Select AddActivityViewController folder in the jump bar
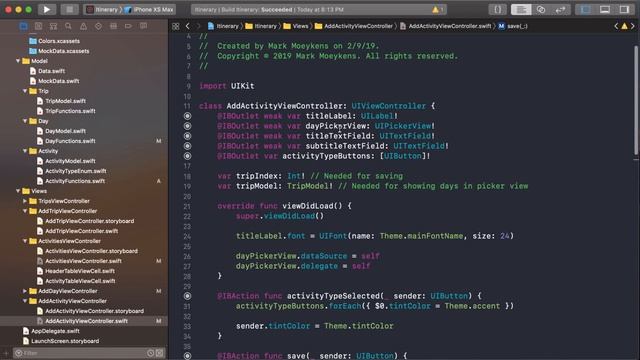This screenshot has height=360, width=640. [x=353, y=26]
